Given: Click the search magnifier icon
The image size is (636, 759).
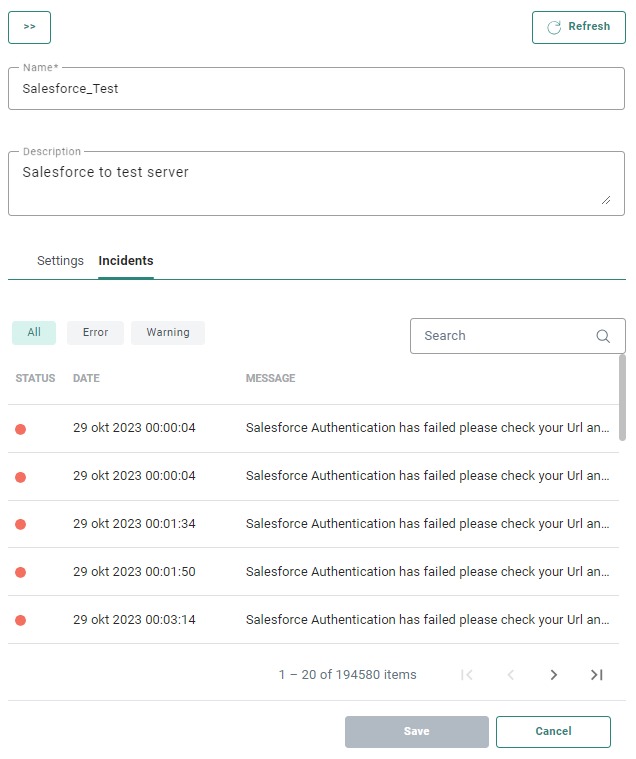Looking at the screenshot, I should tap(603, 336).
